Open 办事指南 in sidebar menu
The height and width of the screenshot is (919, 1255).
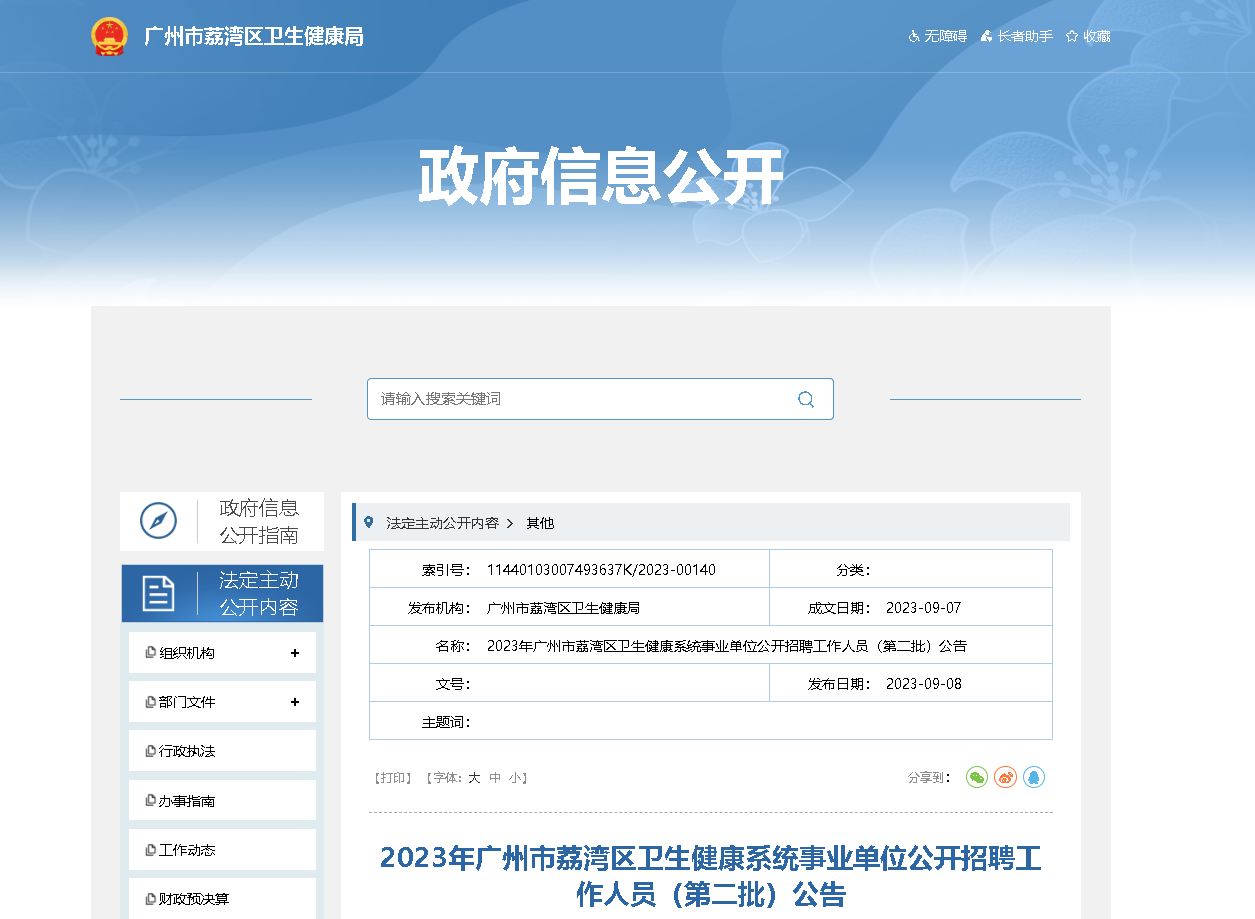point(187,801)
